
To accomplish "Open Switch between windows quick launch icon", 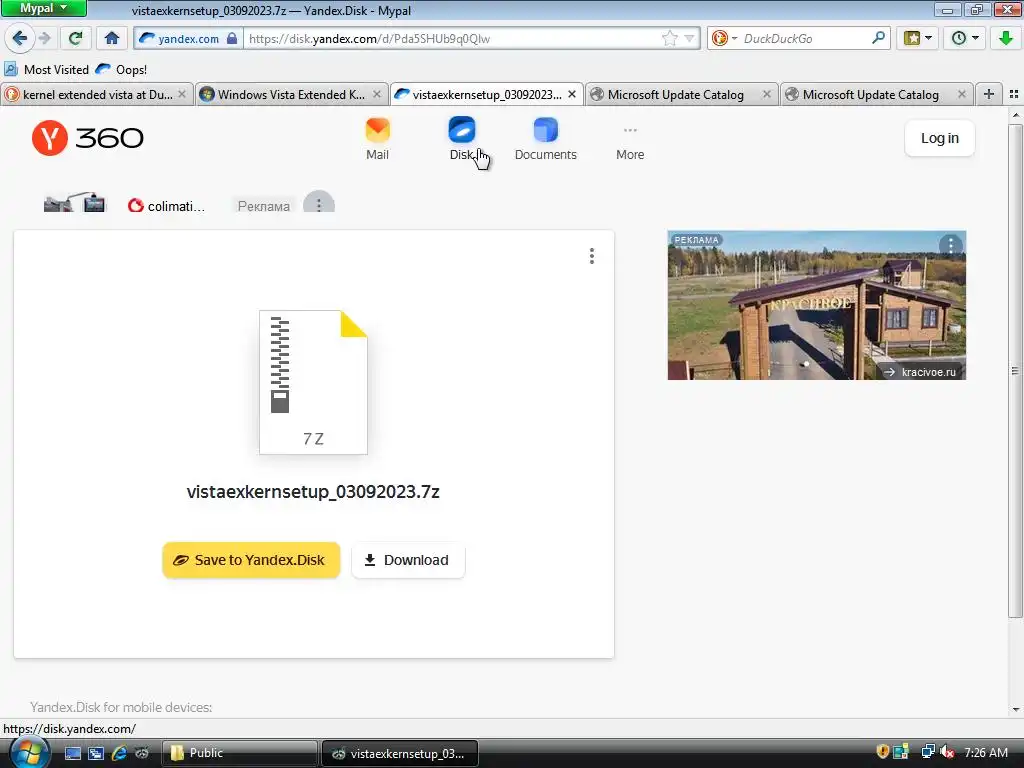I will [96, 753].
